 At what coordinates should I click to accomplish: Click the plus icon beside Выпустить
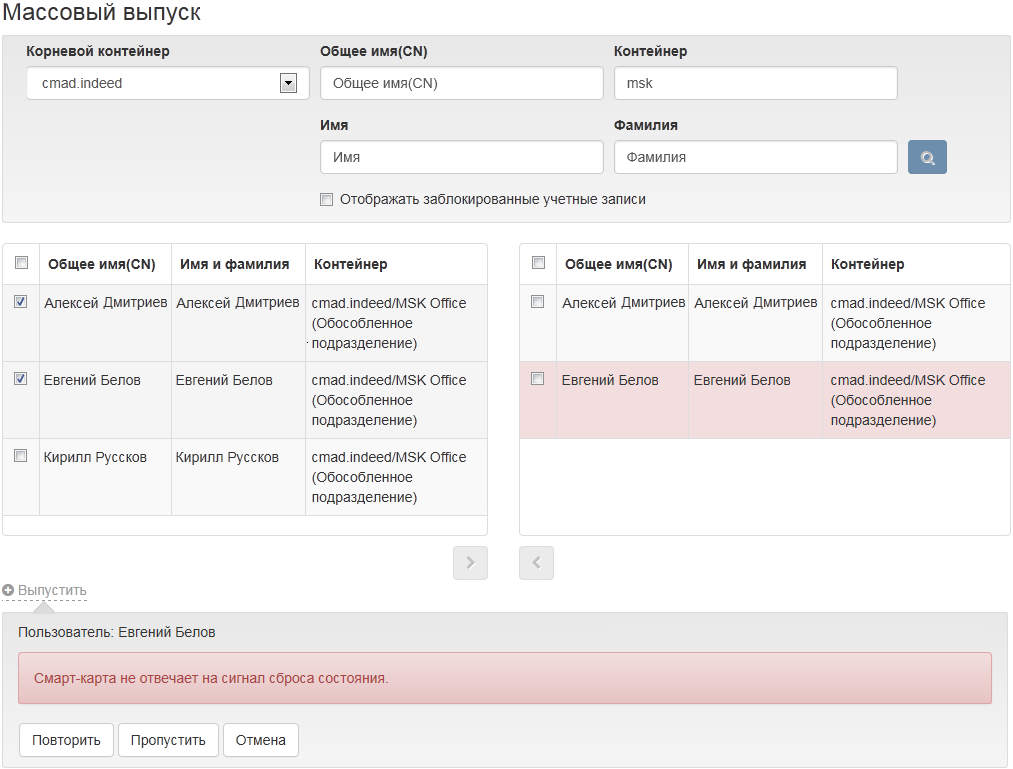[x=8, y=591]
